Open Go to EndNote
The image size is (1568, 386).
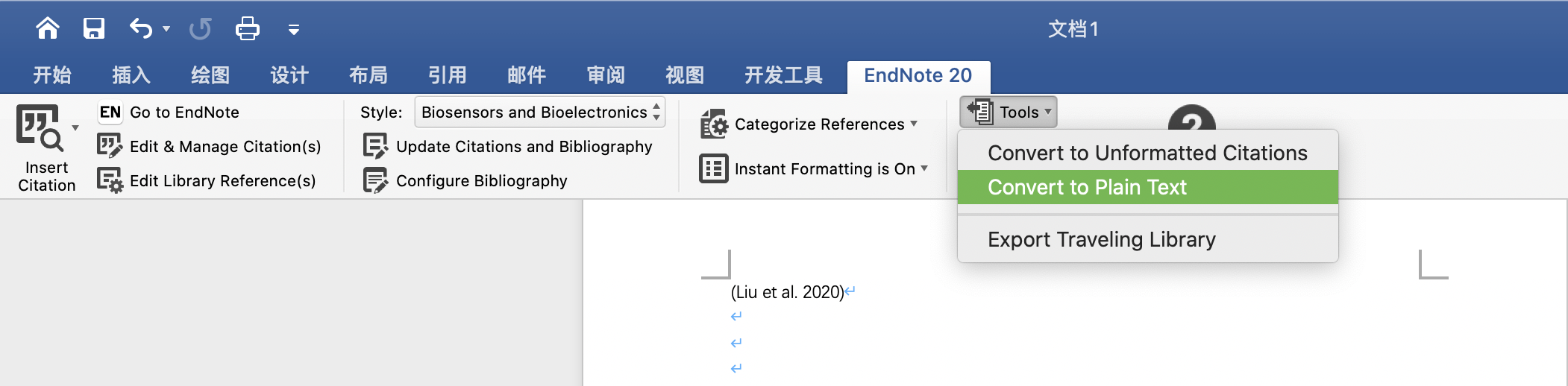coord(169,112)
